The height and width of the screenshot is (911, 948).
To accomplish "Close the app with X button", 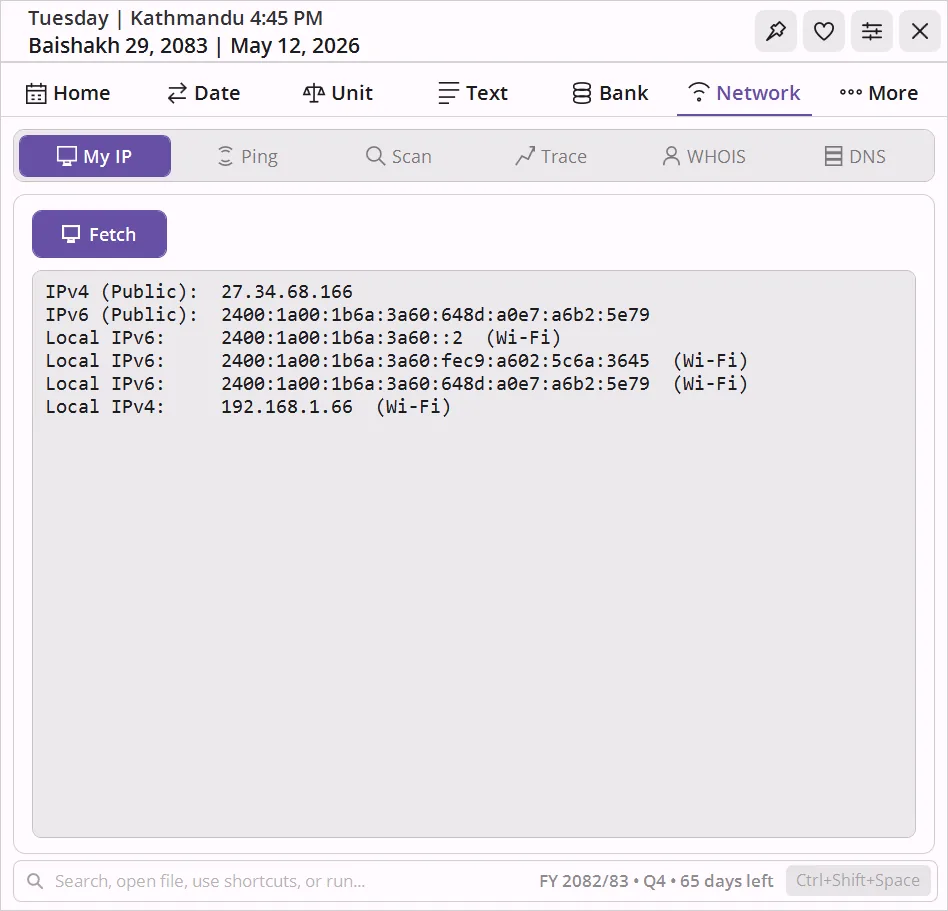I will pos(920,31).
